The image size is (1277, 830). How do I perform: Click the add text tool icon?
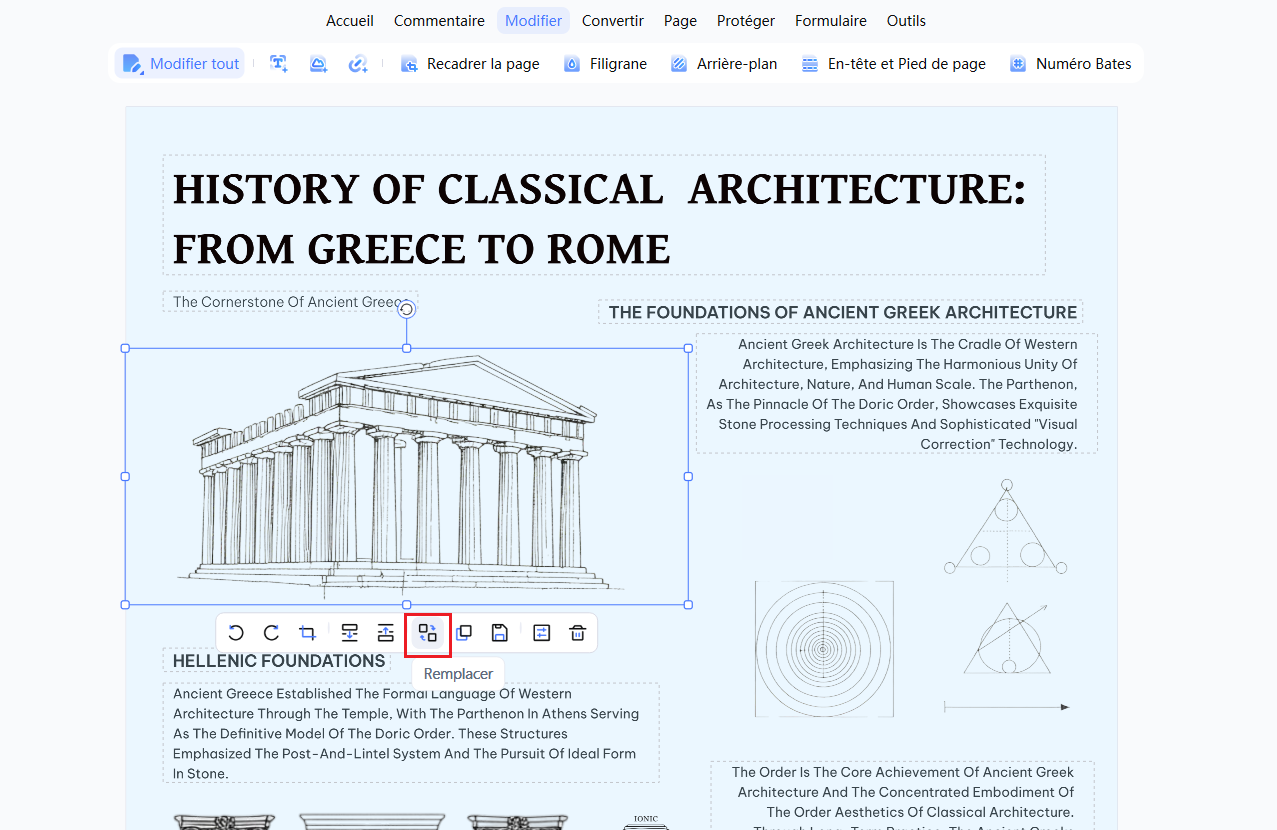point(279,64)
